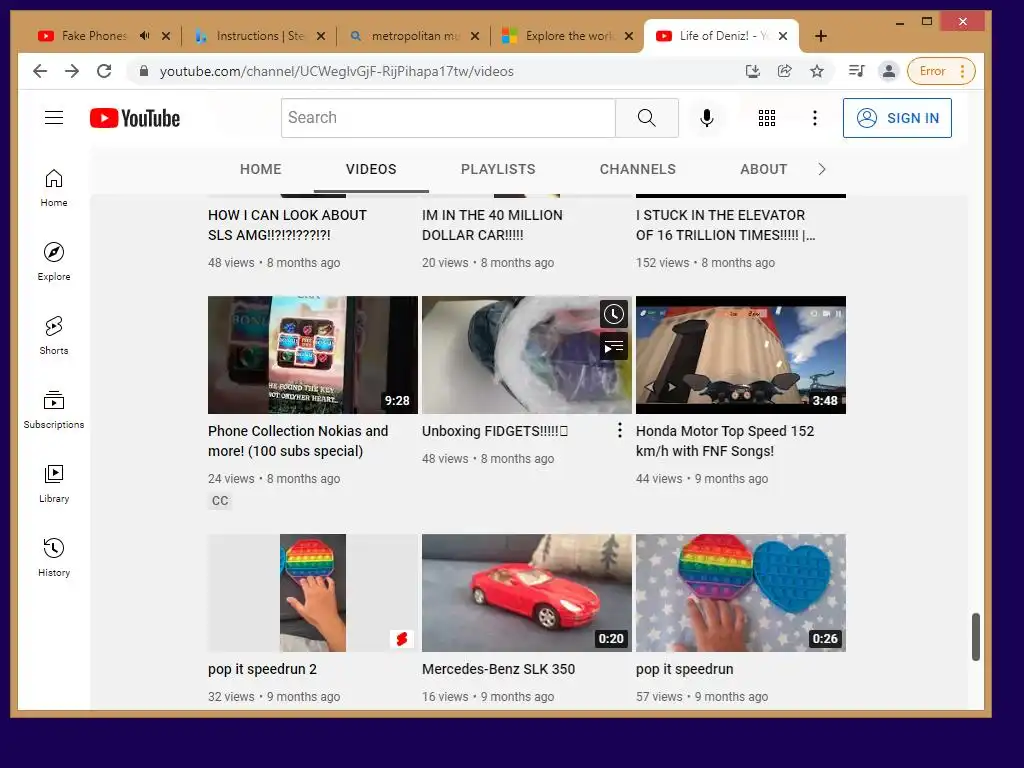Open Phone Collection Nokias and more title
The height and width of the screenshot is (768, 1024).
tap(298, 441)
